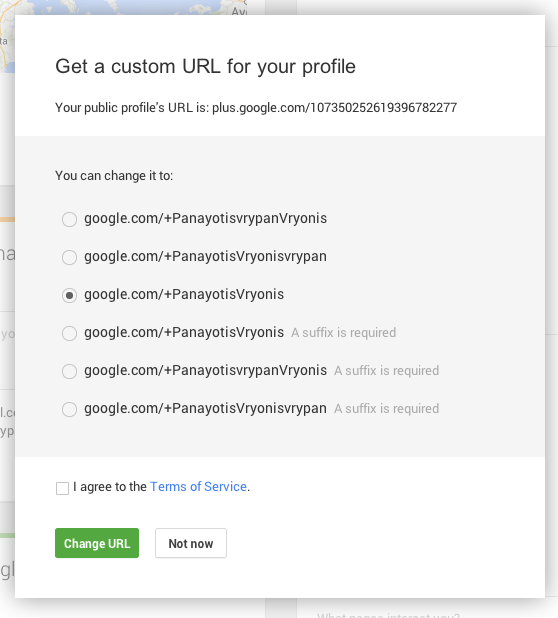558x618 pixels.
Task: Open the Terms of Service link
Action: point(198,487)
